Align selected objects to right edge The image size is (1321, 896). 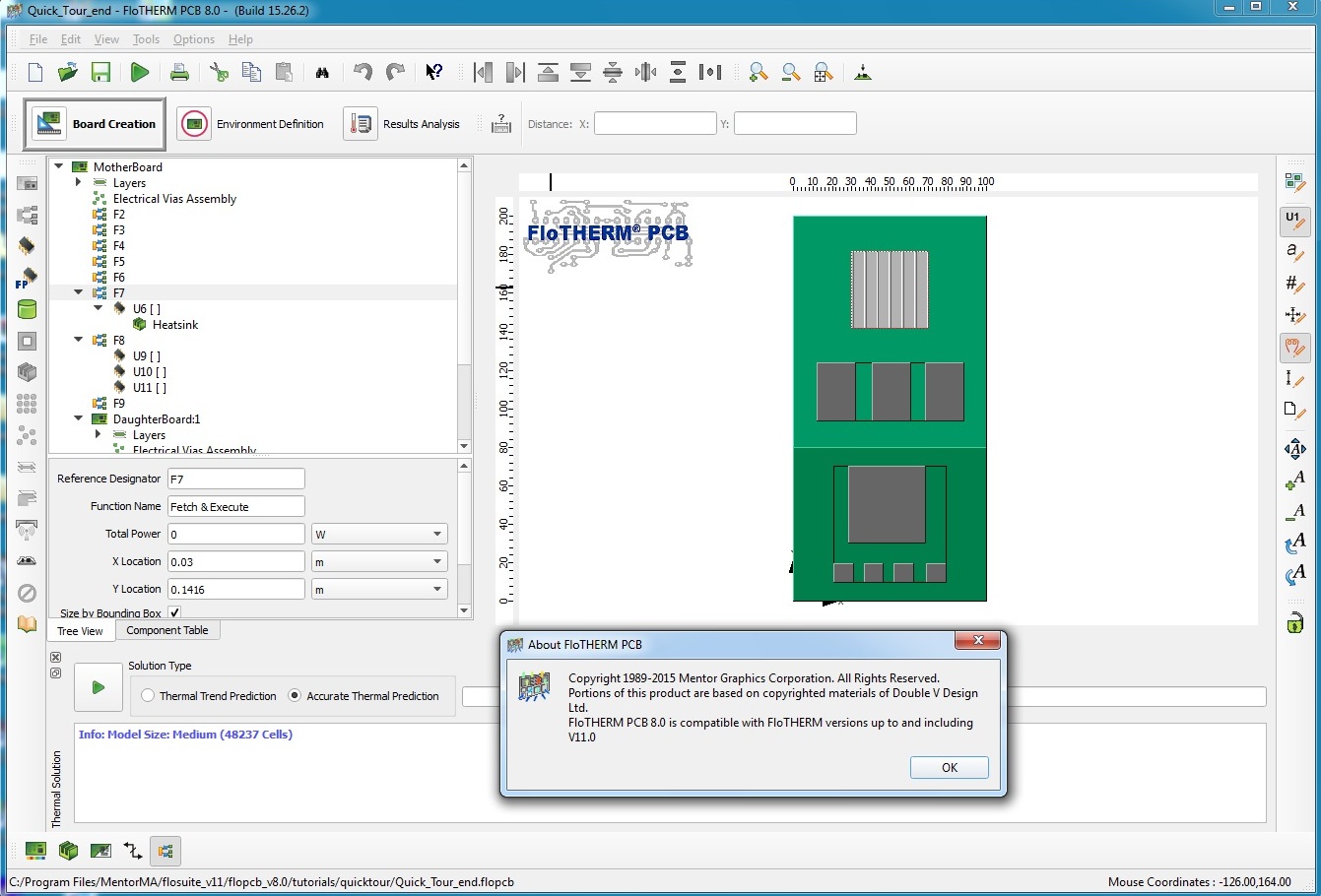(515, 72)
